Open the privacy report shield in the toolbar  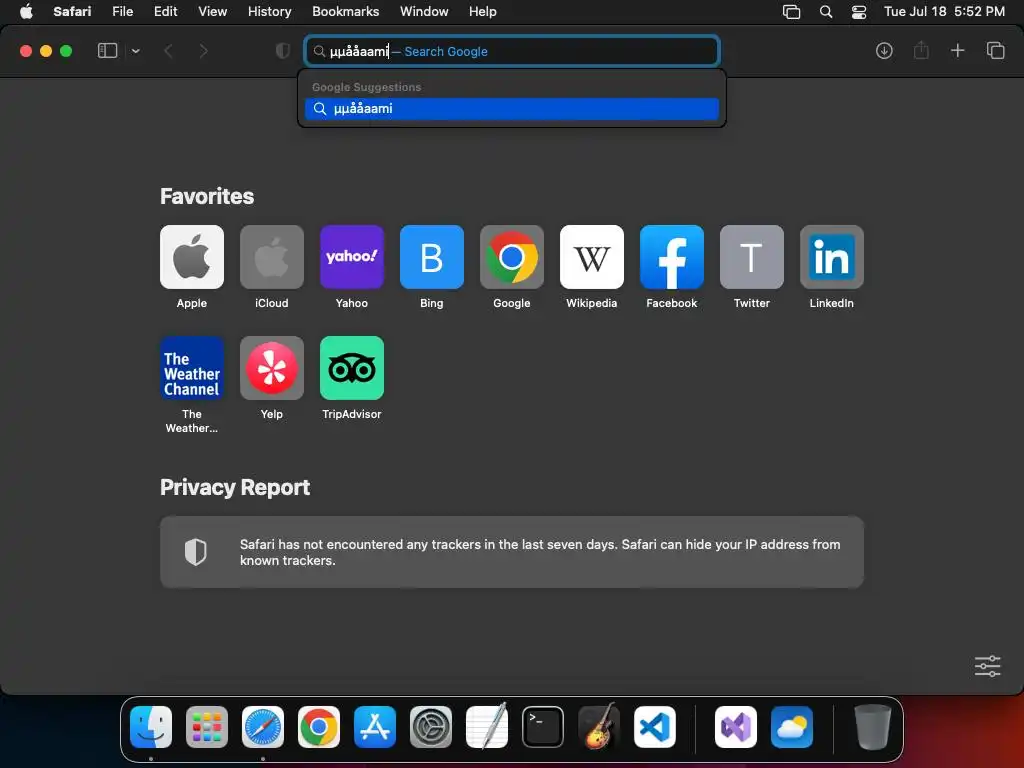[283, 51]
